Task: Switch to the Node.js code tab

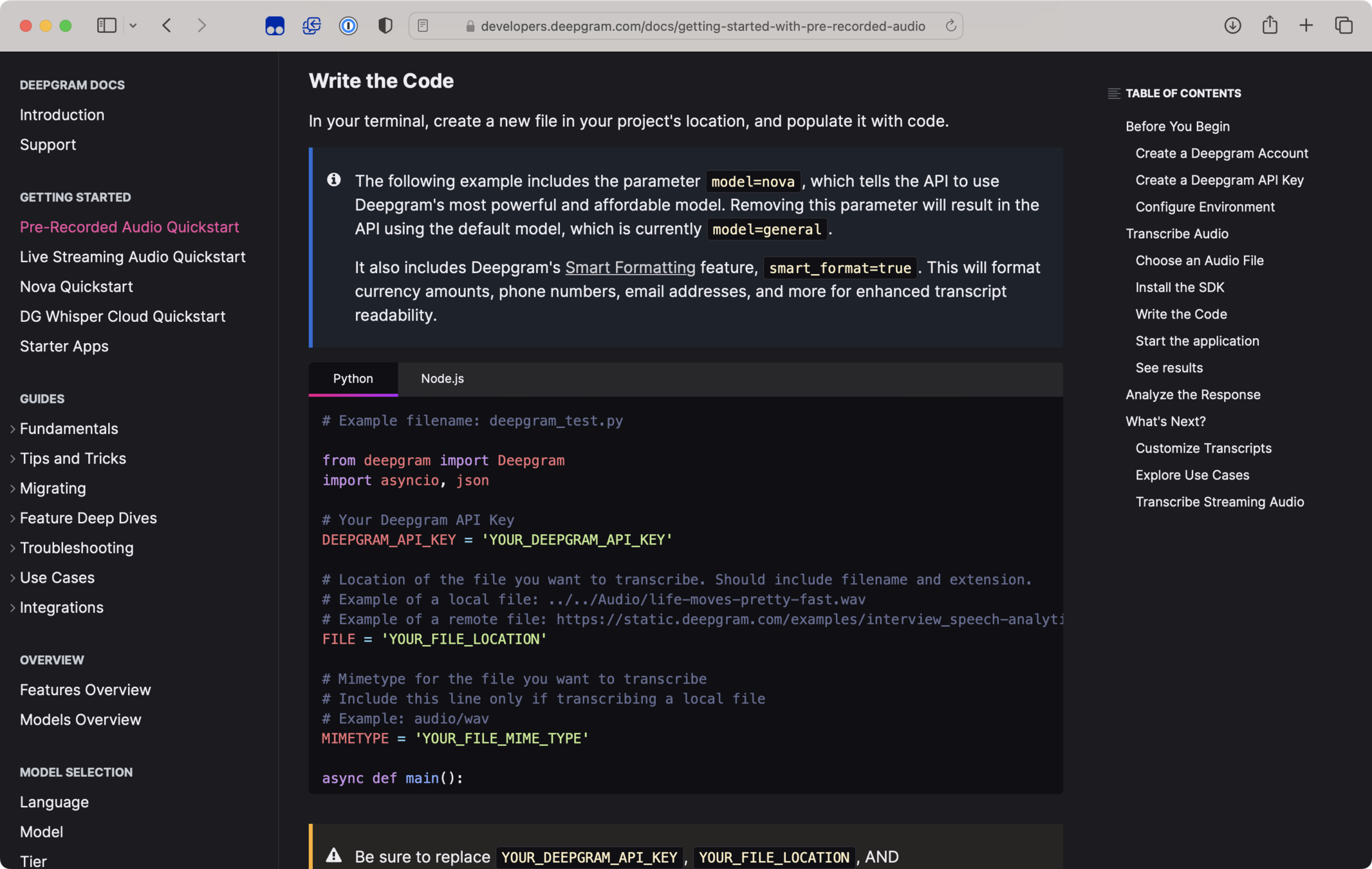Action: (x=442, y=378)
